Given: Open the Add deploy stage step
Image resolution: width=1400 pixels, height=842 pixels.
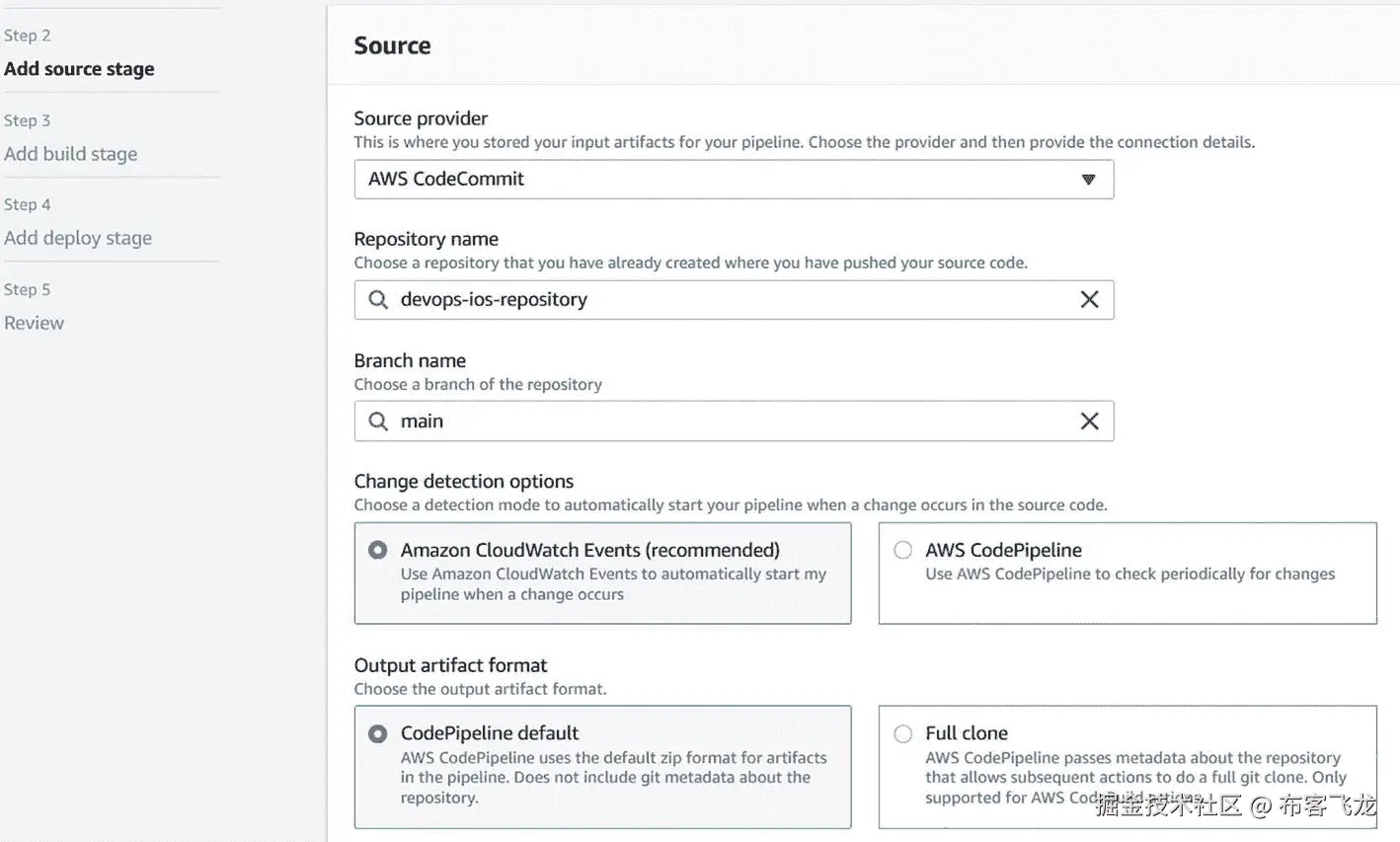Looking at the screenshot, I should pos(78,238).
